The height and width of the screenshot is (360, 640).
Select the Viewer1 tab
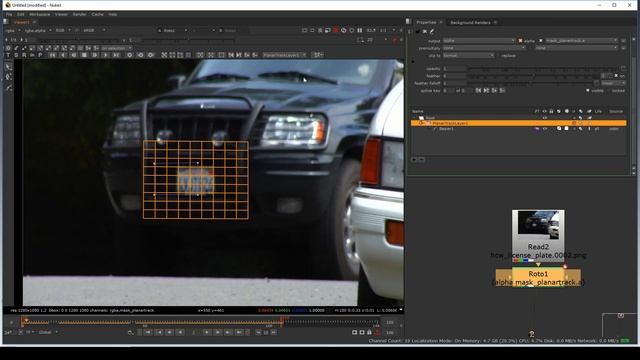click(x=22, y=22)
